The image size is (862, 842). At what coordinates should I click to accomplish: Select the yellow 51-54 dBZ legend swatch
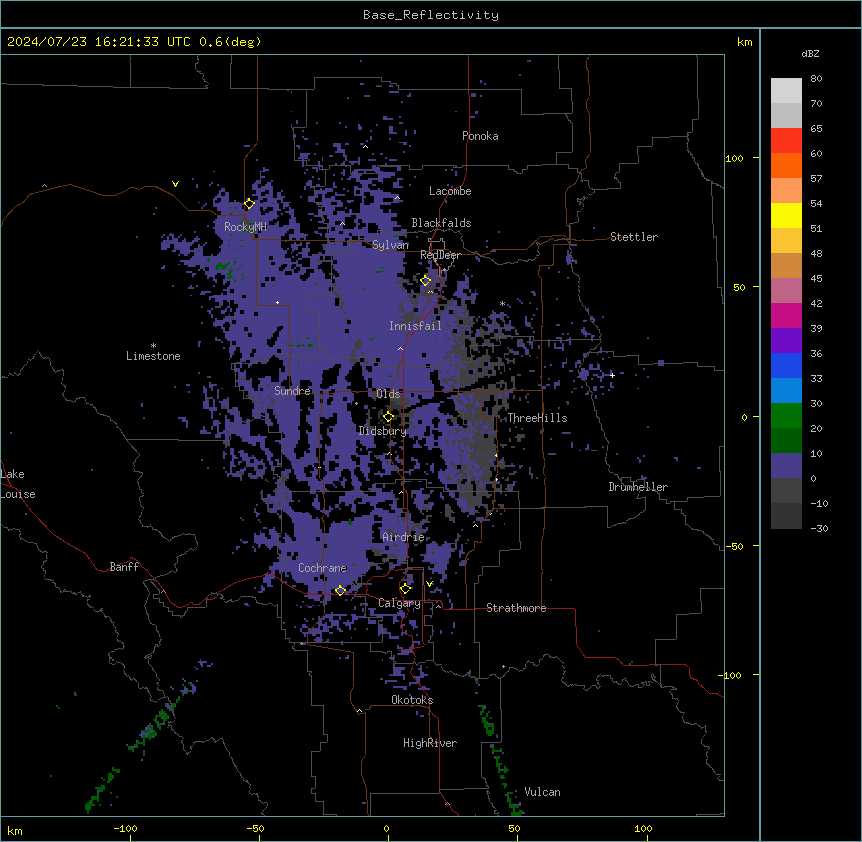(786, 215)
